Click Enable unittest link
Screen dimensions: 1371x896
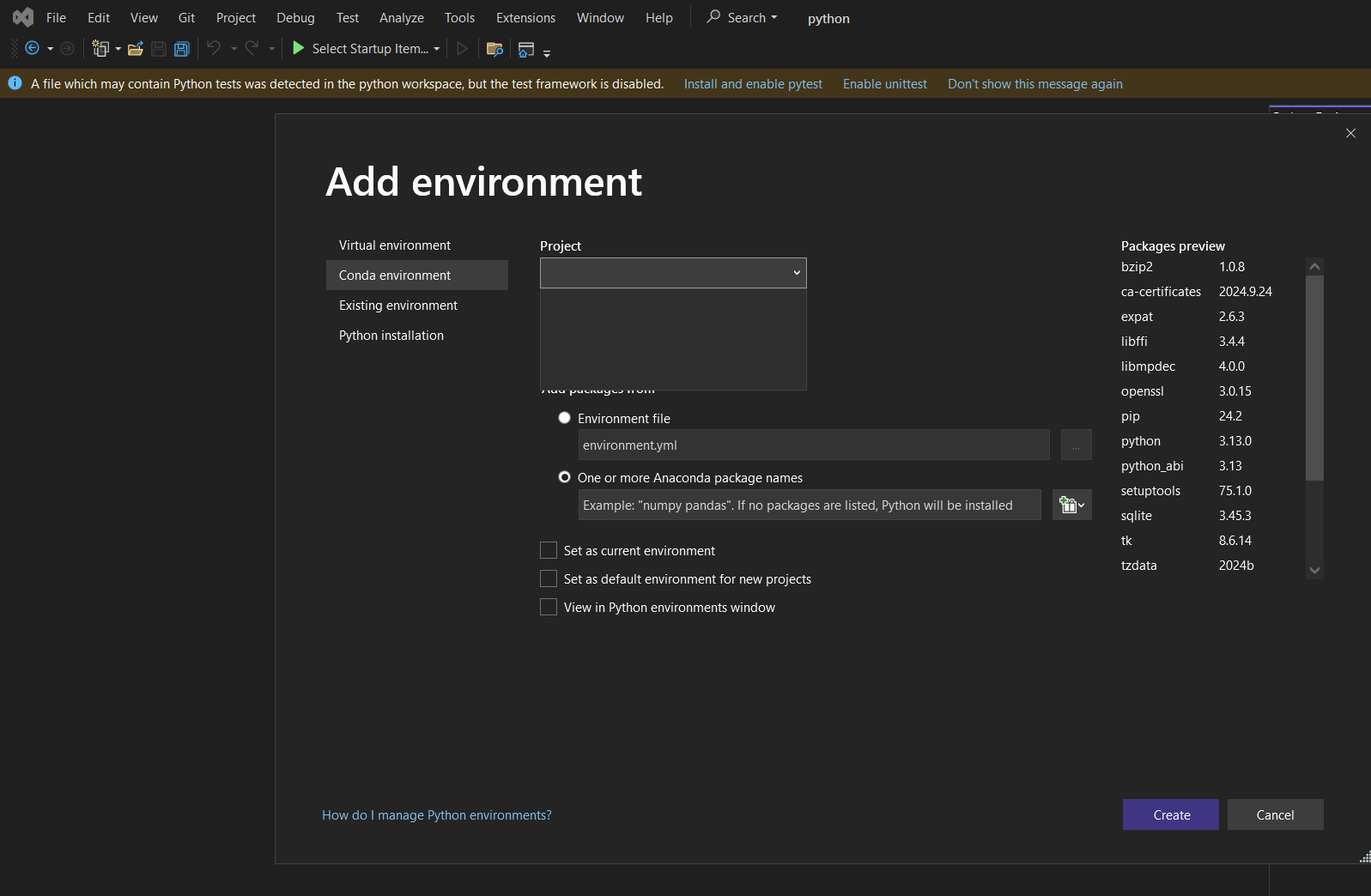[885, 84]
